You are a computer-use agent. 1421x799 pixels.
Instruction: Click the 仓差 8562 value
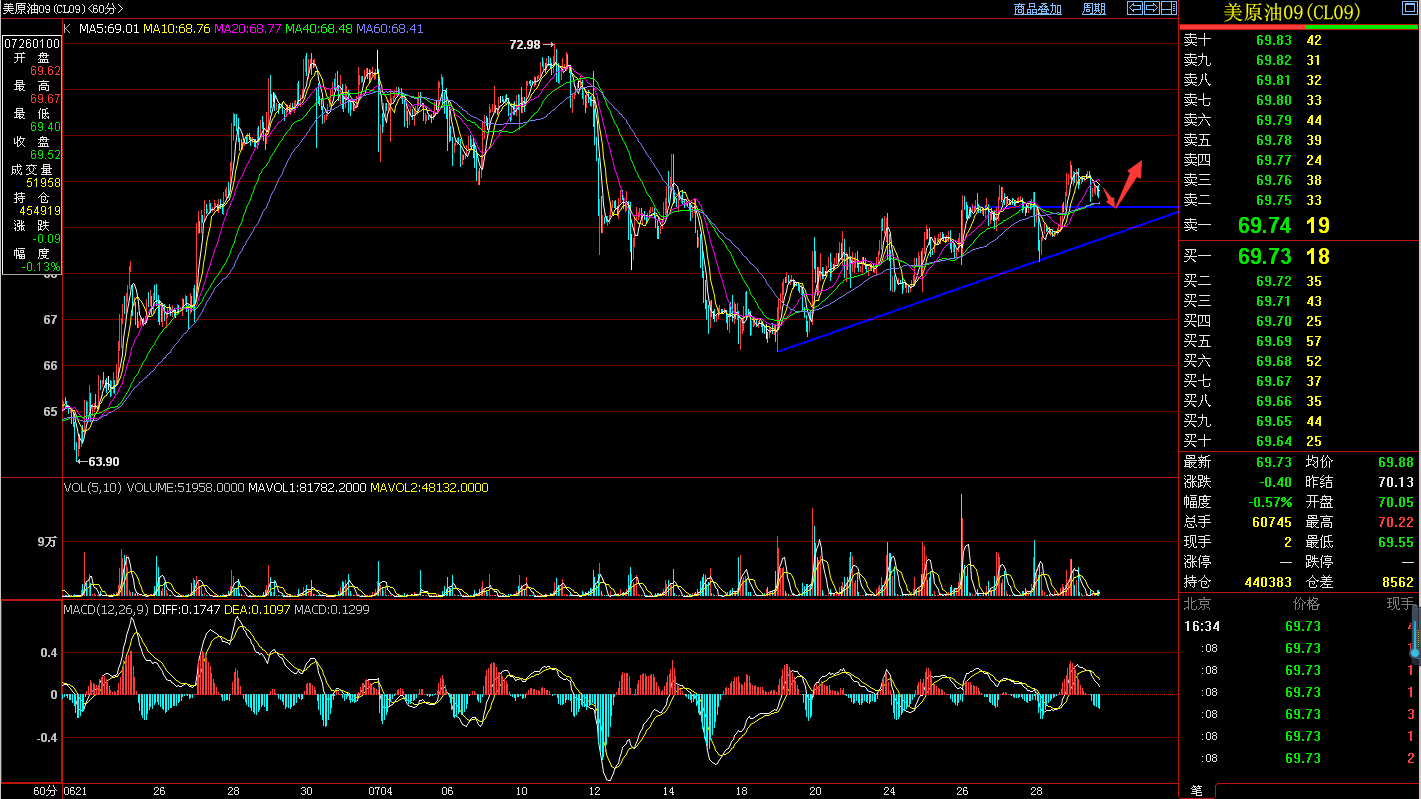[x=1398, y=582]
